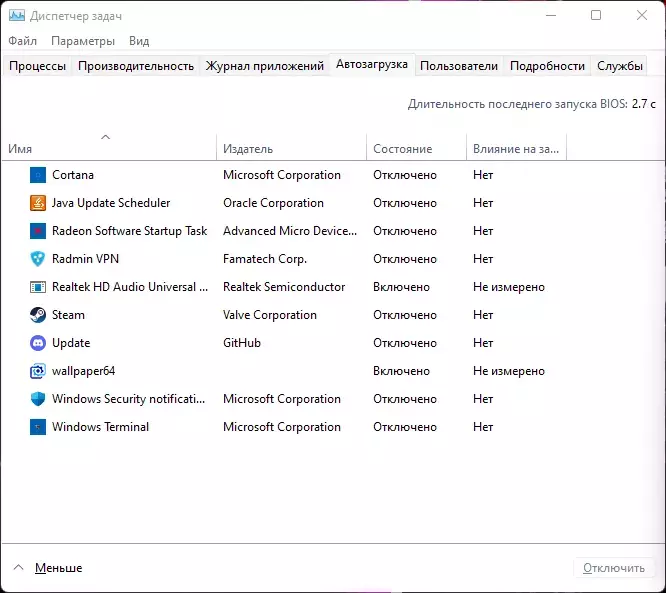Switch to the Процессы tab
The image size is (666, 593).
pos(37,66)
